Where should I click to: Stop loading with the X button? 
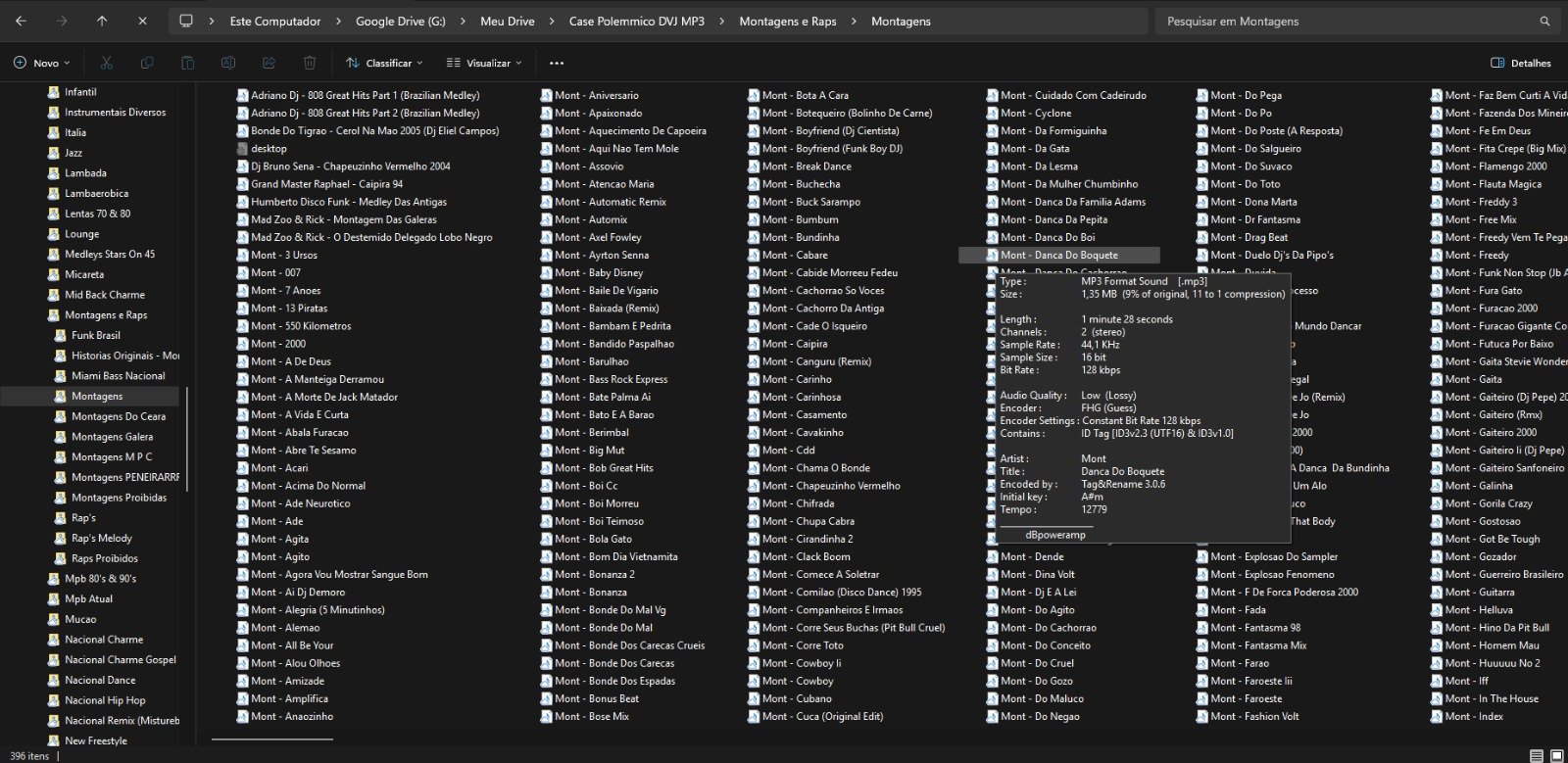tap(142, 21)
